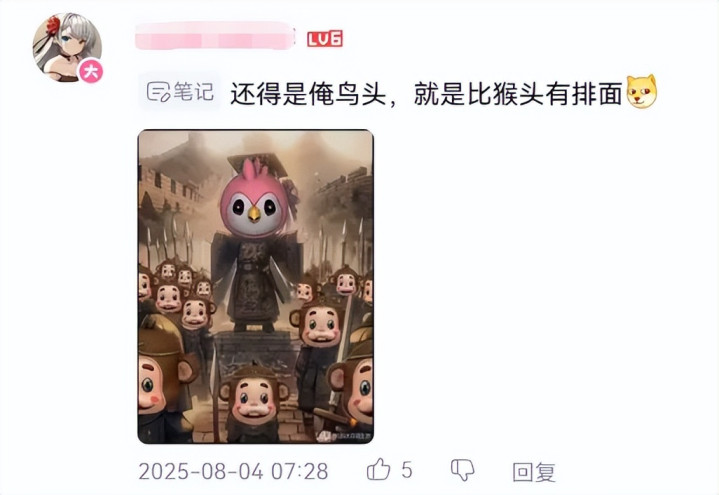Click the helmeted monkey at image right edge
Image resolution: width=719 pixels, height=495 pixels.
tap(353, 383)
